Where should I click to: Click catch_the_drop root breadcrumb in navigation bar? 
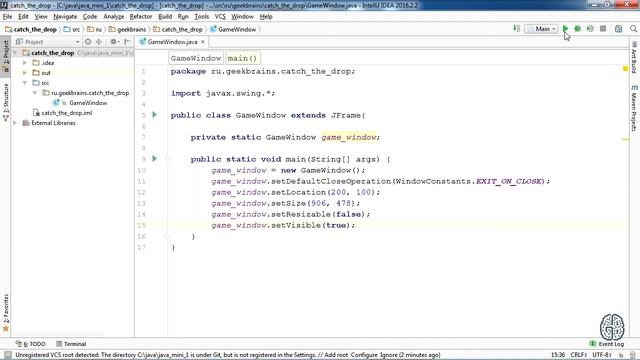click(x=31, y=29)
